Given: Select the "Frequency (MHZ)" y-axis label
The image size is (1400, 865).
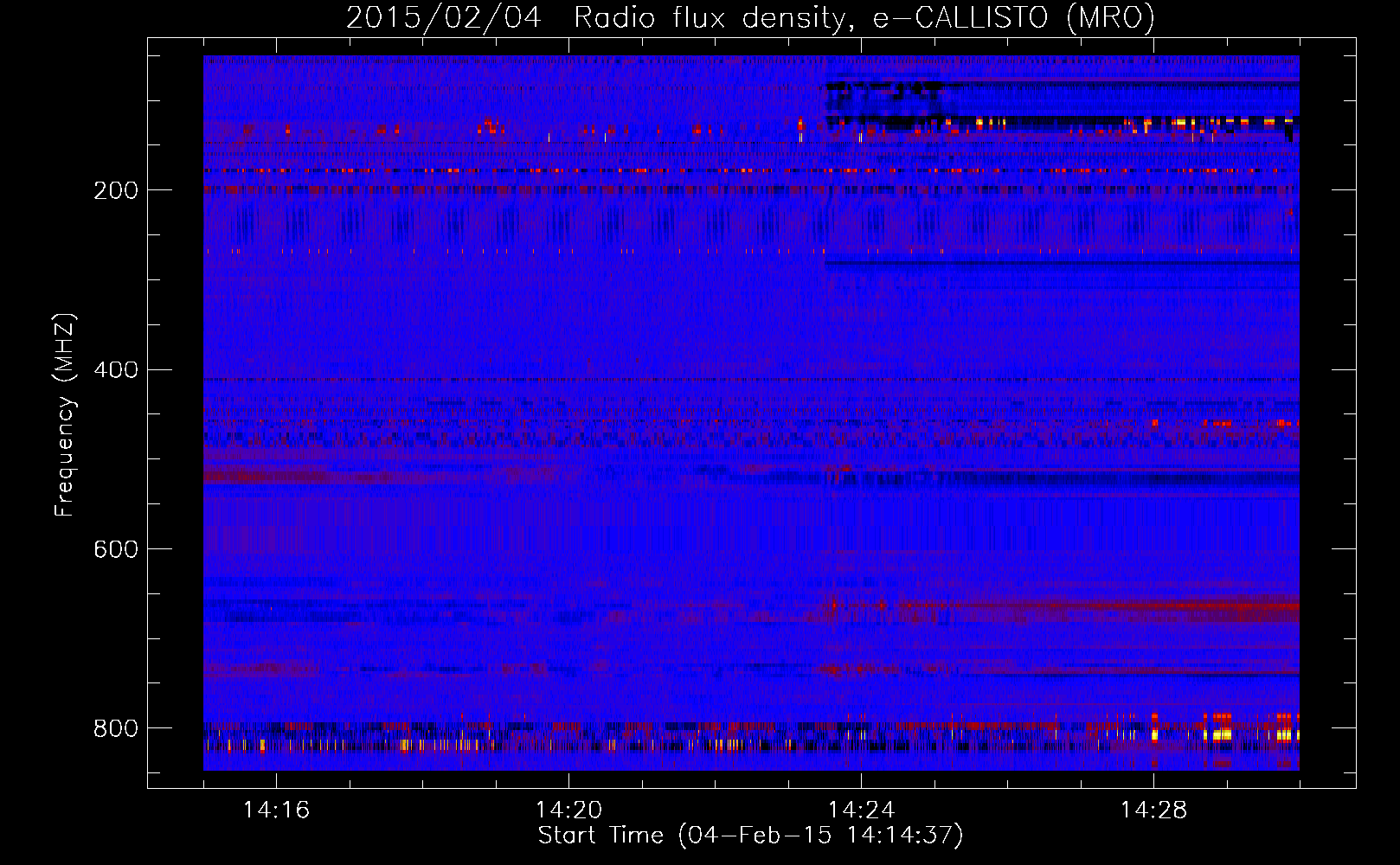Looking at the screenshot, I should 65,414.
